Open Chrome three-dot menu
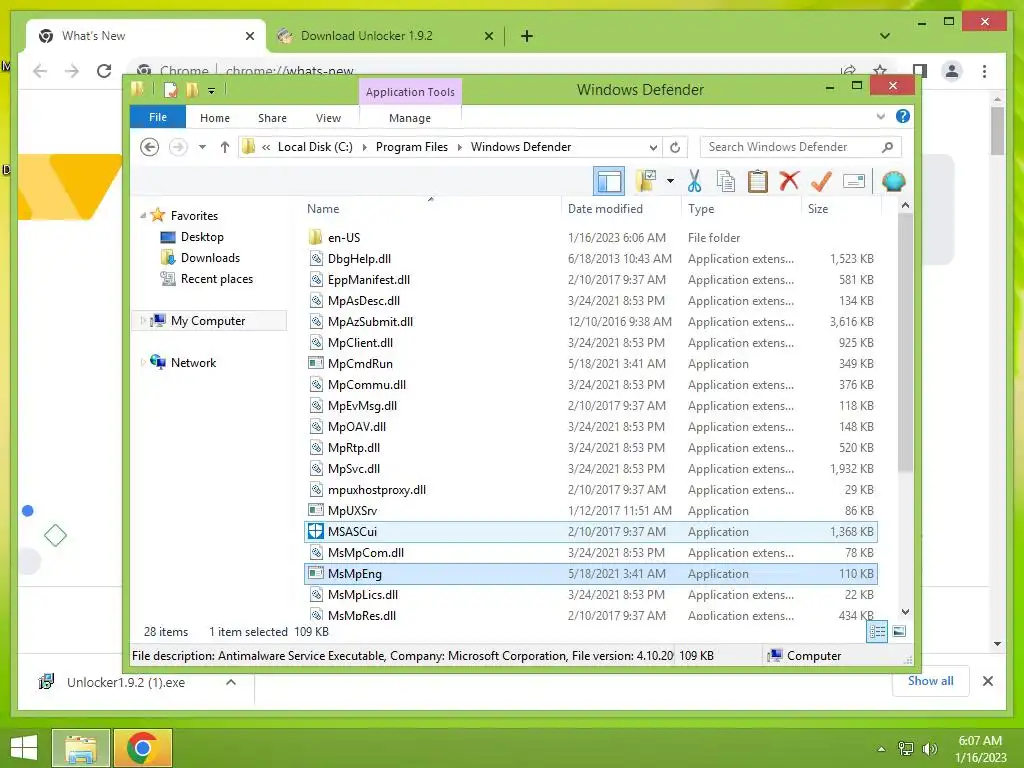 (984, 71)
